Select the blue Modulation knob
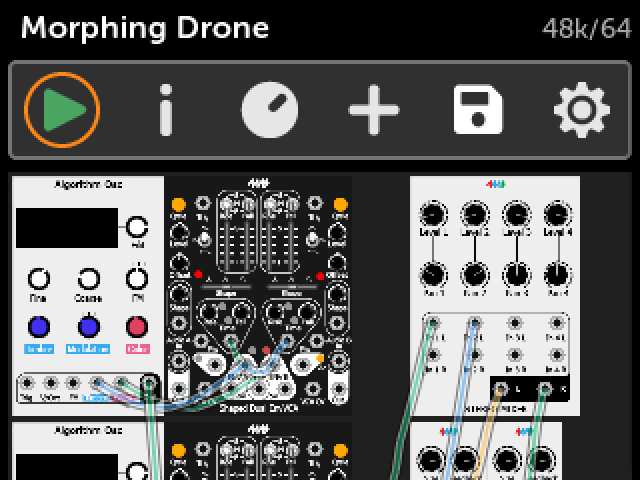Viewport: 640px width, 480px height. tap(89, 327)
